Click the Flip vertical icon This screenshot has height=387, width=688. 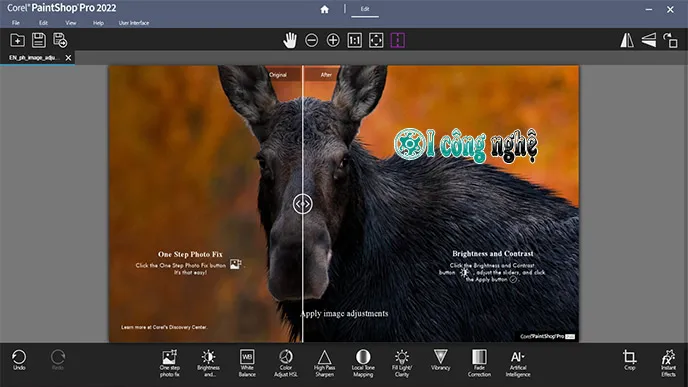point(649,40)
